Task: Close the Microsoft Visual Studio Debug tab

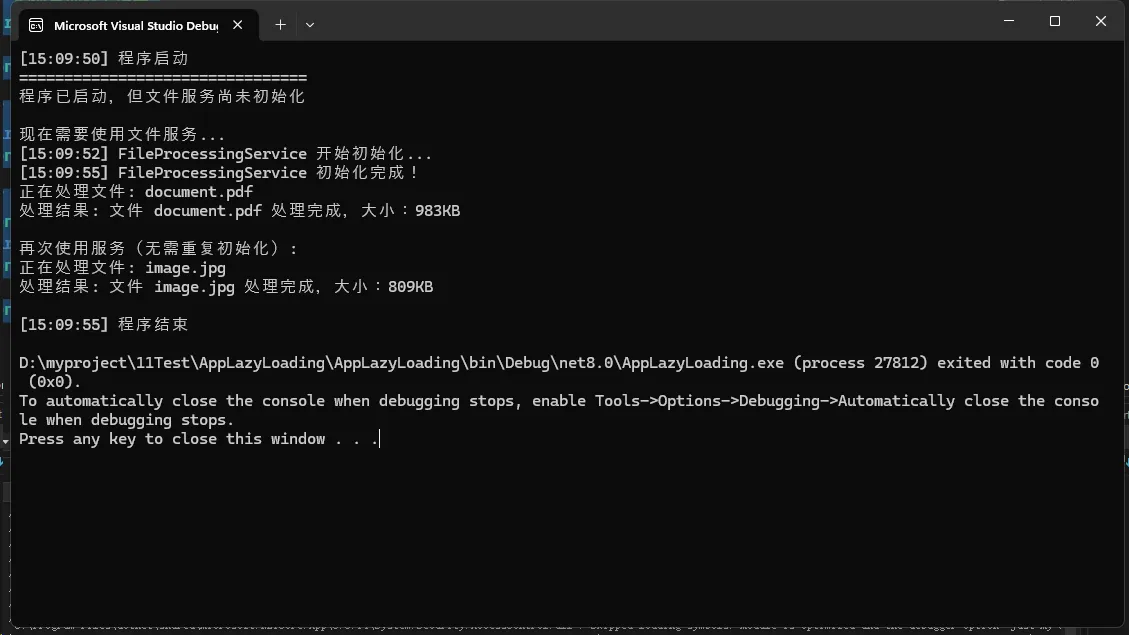Action: pos(238,25)
